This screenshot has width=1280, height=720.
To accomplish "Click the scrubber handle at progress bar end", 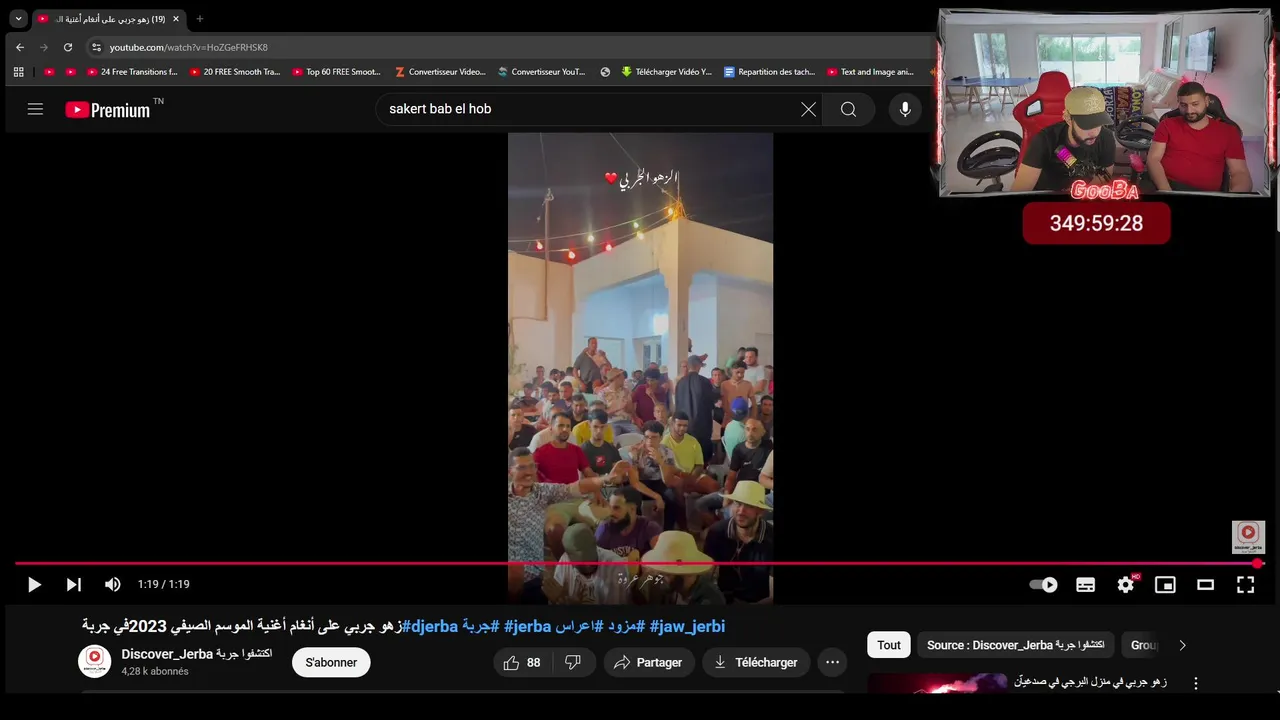I will (1258, 563).
